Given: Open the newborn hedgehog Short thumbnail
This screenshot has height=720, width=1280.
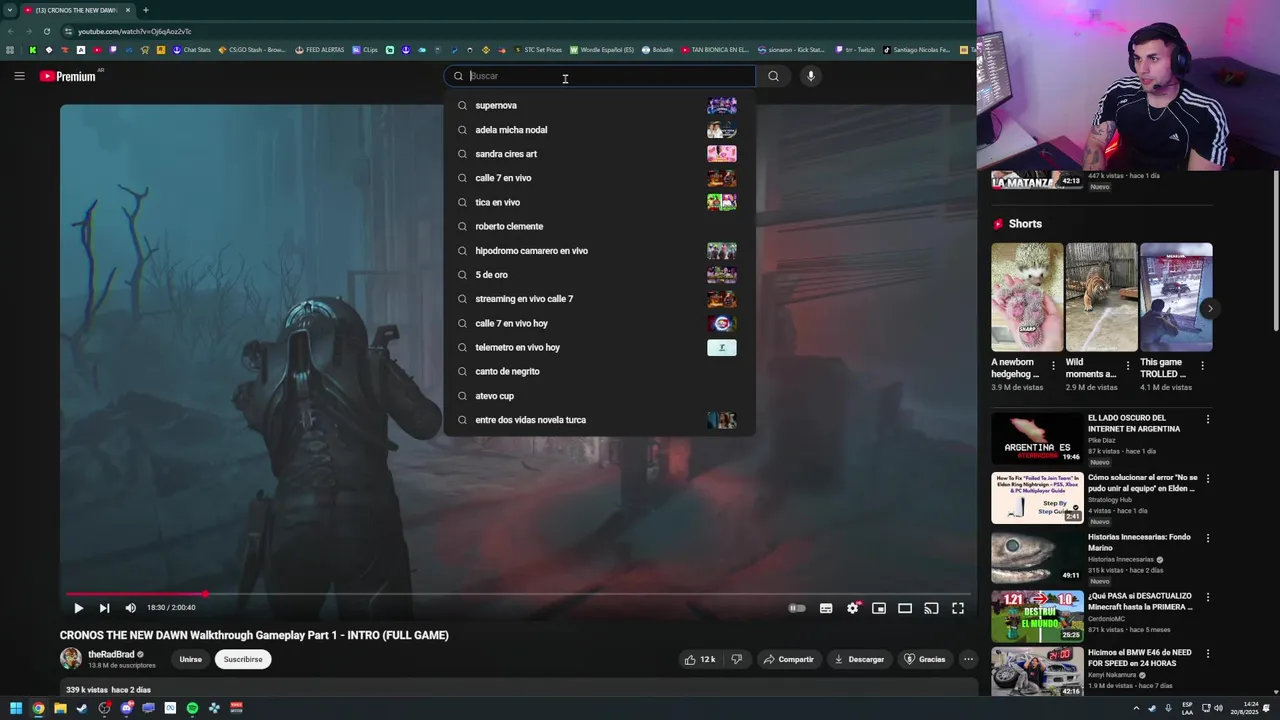Looking at the screenshot, I should coord(1027,297).
